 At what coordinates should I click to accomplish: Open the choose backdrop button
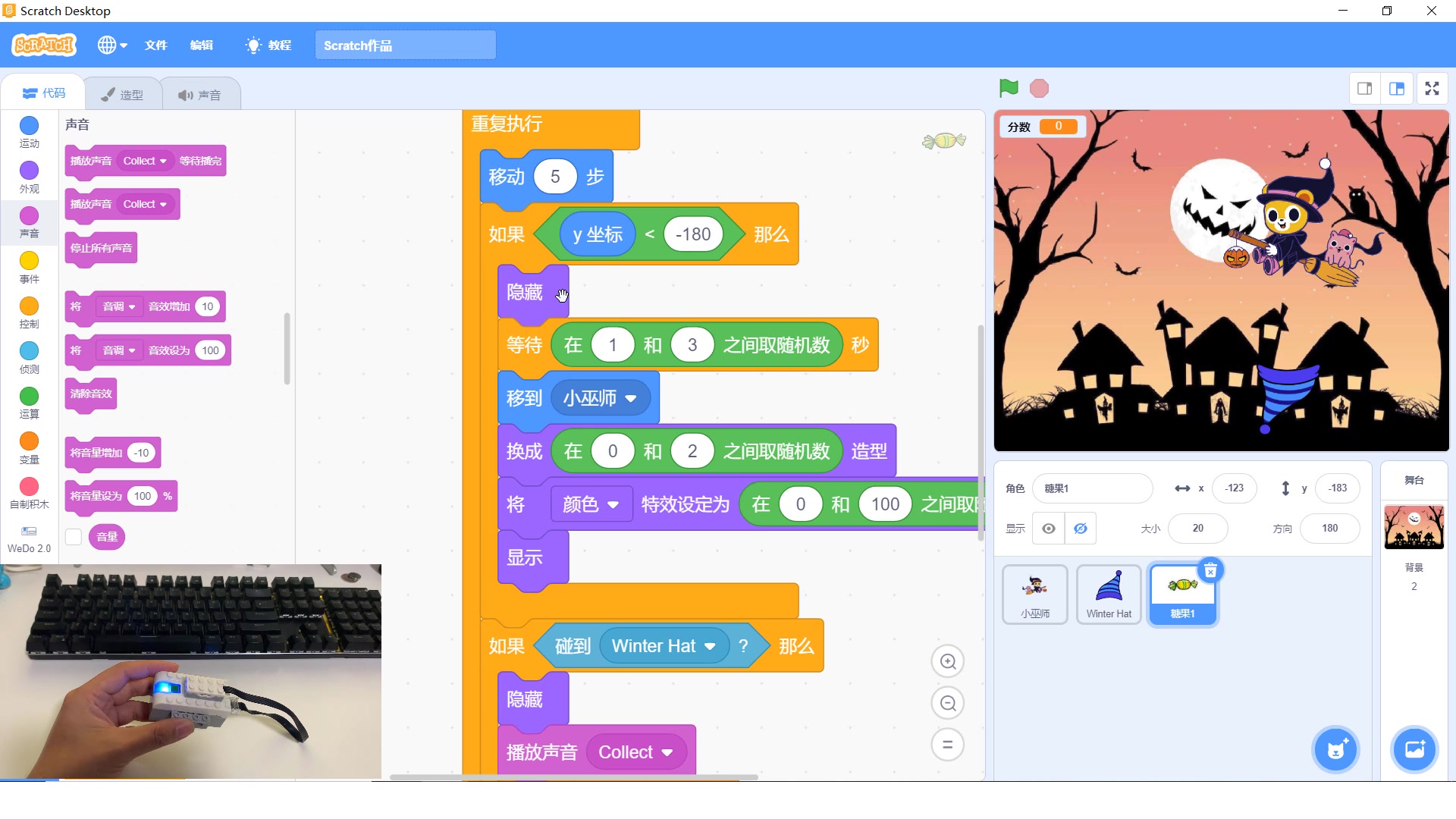pyautogui.click(x=1414, y=750)
